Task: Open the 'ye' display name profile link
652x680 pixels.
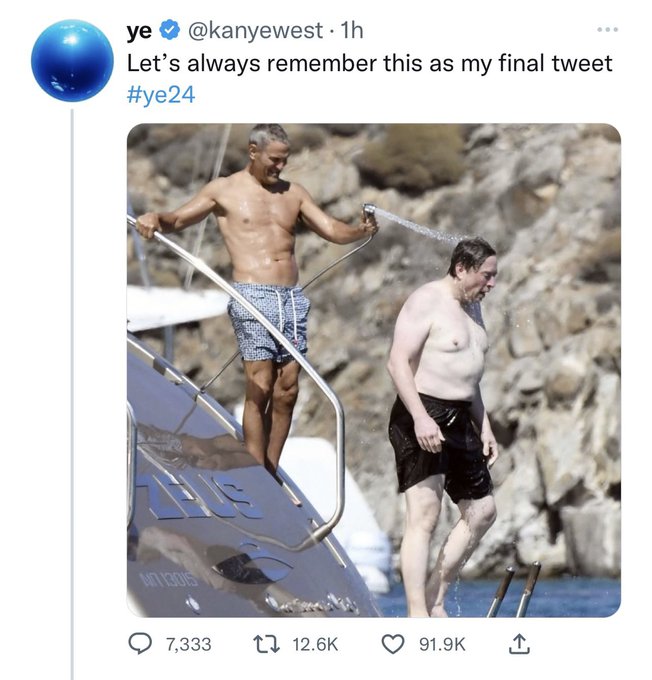Action: click(x=139, y=31)
